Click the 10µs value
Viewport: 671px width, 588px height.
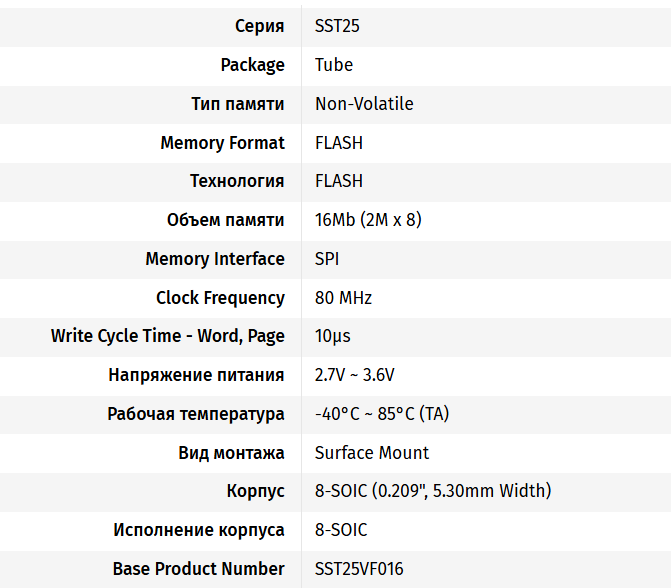click(x=333, y=336)
